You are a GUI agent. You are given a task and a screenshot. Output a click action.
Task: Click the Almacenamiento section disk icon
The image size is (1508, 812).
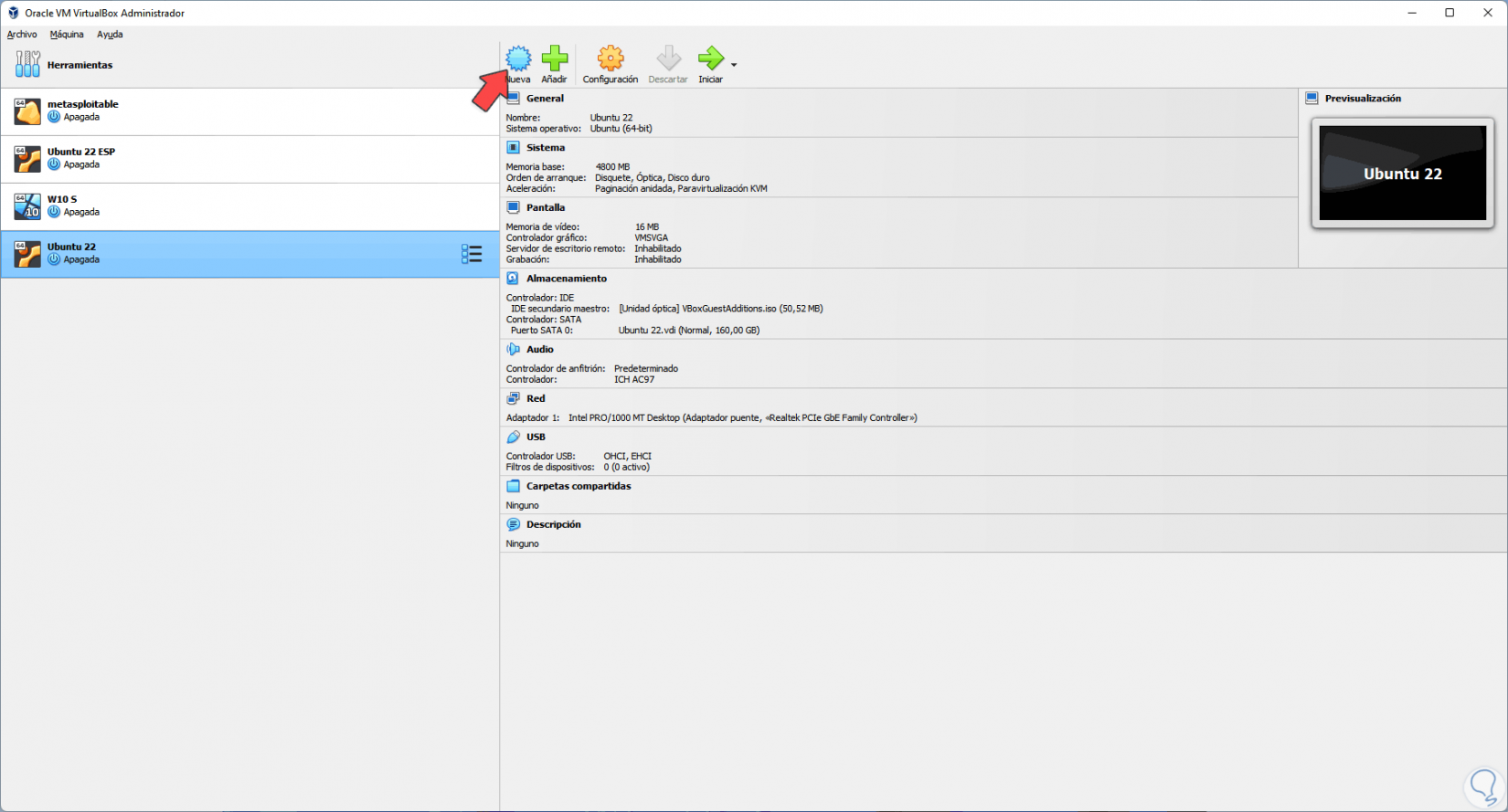514,279
